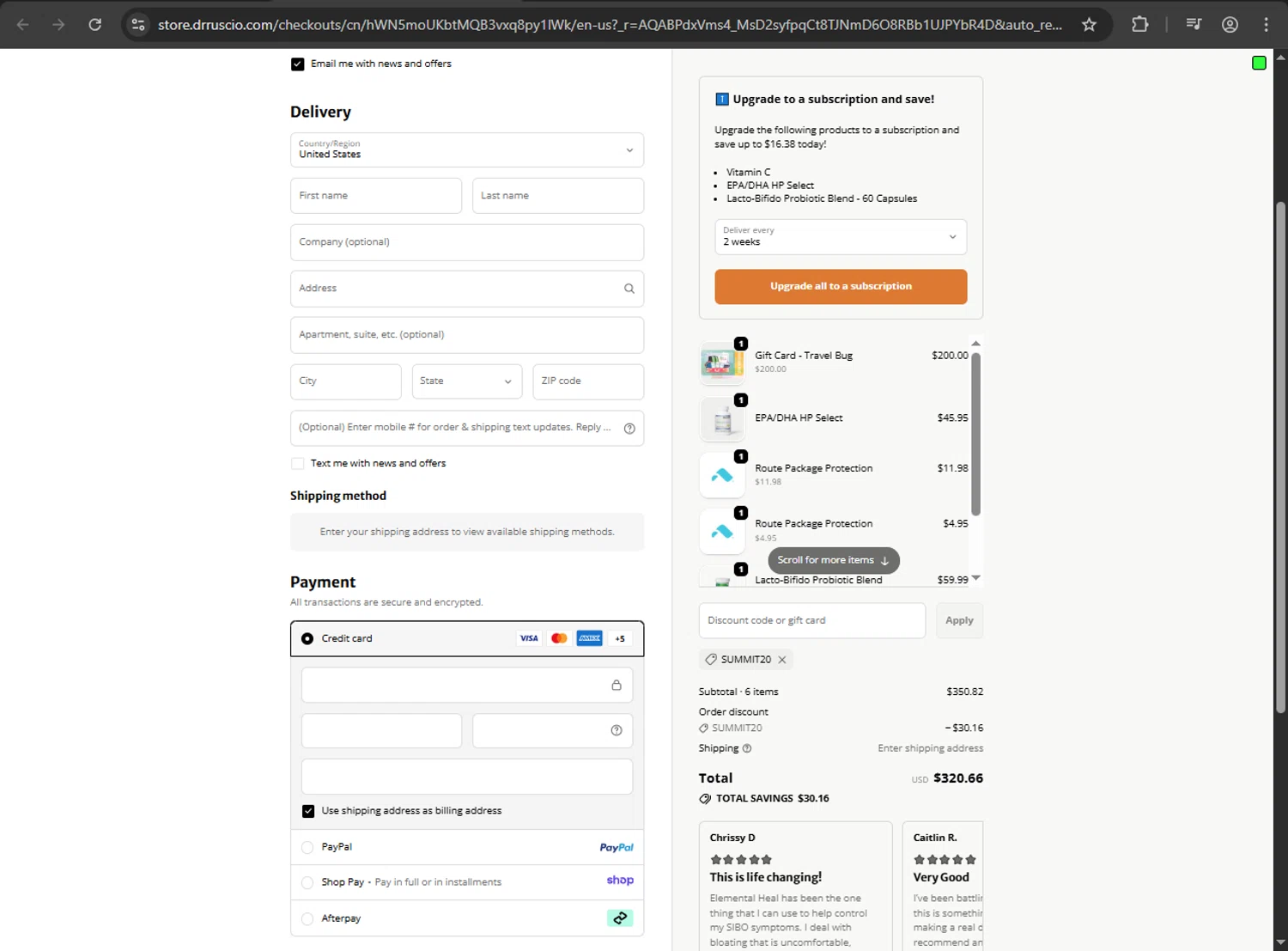The width and height of the screenshot is (1288, 951).
Task: Click the Visa card logo
Action: pos(529,638)
